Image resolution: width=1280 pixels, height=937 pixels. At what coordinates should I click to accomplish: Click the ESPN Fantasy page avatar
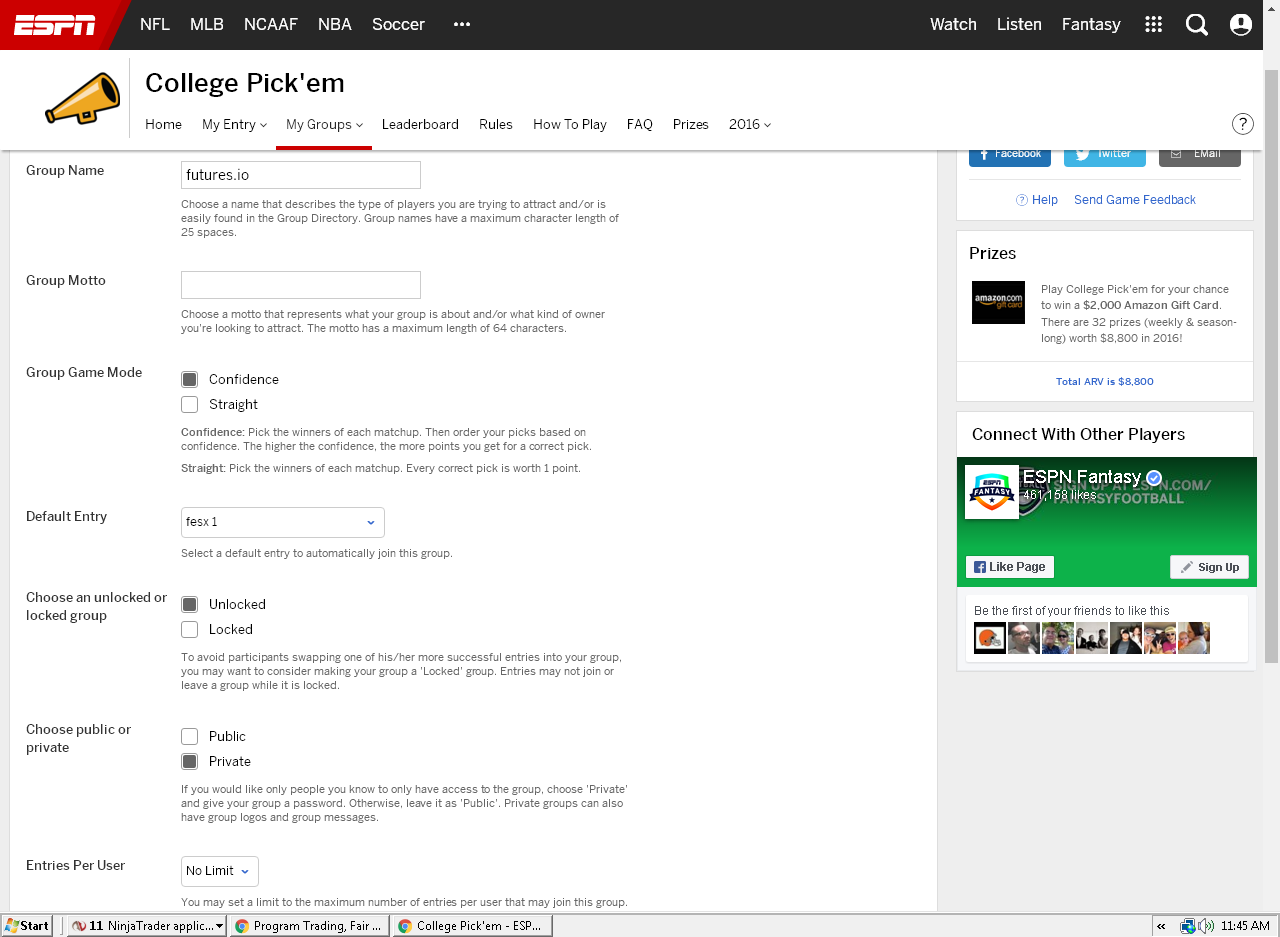pyautogui.click(x=992, y=492)
